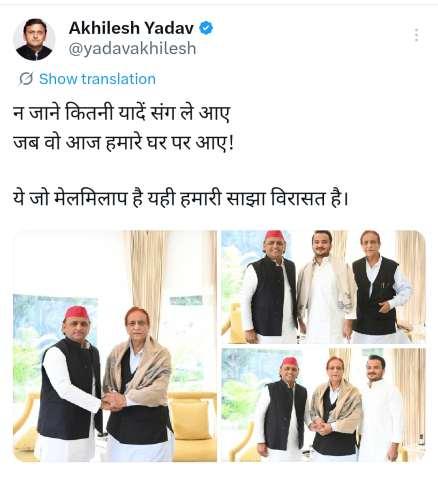This screenshot has width=438, height=479.
Task: Open the Akhilesh Yadav display name
Action: pyautogui.click(x=131, y=28)
